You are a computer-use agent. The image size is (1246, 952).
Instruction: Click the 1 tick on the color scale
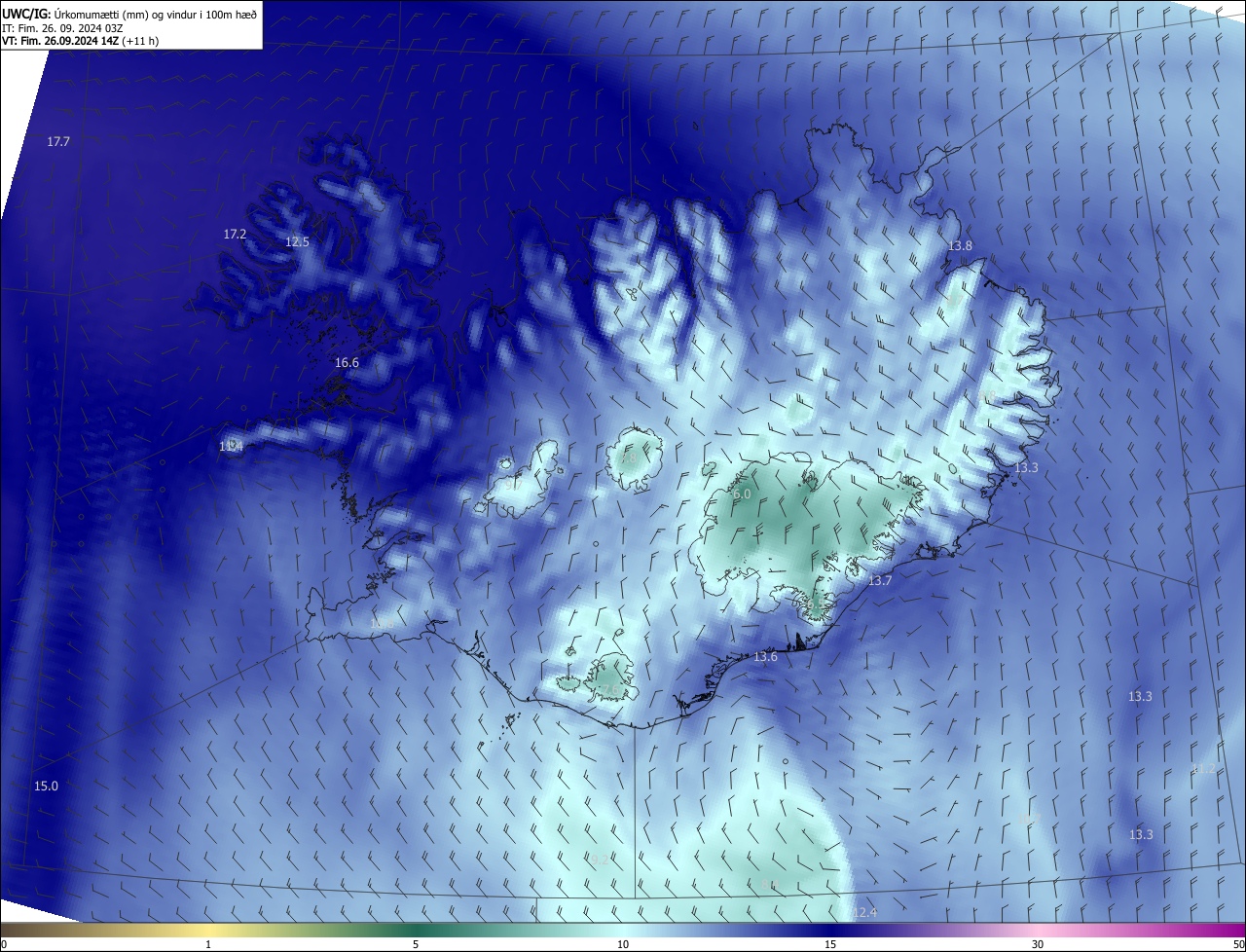tap(208, 944)
